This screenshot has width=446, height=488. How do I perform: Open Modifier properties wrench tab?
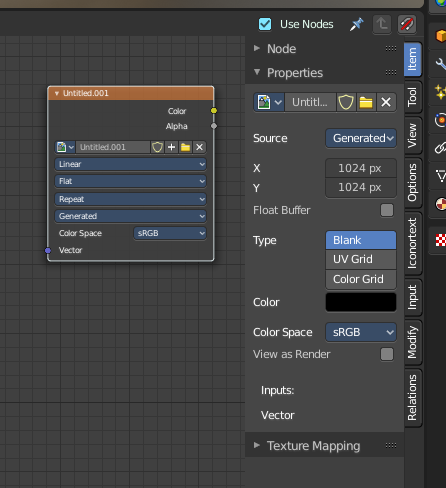point(441,63)
